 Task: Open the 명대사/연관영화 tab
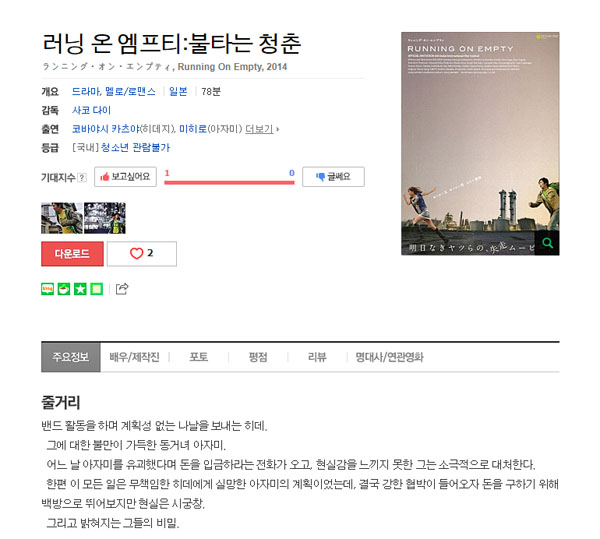389,357
